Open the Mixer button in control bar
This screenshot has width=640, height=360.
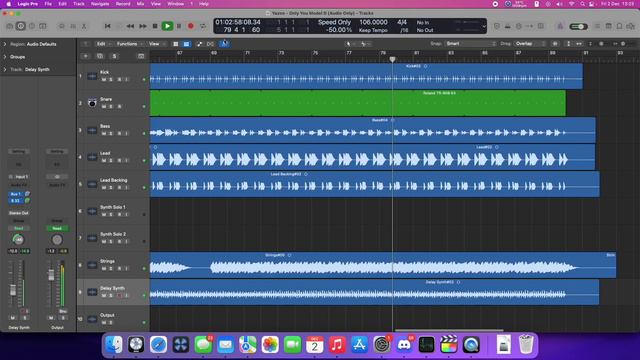73,26
